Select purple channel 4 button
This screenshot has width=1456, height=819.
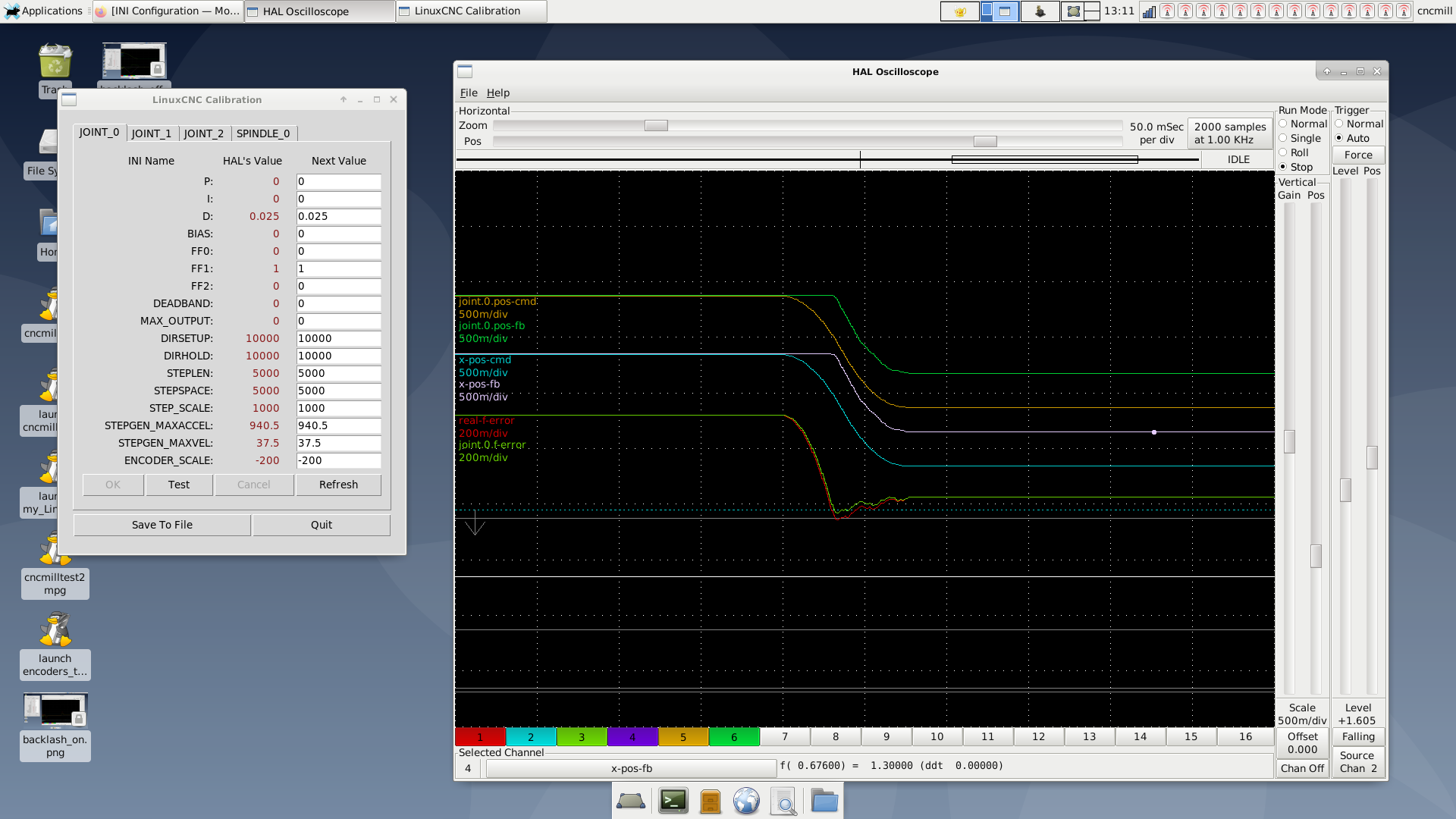click(632, 736)
